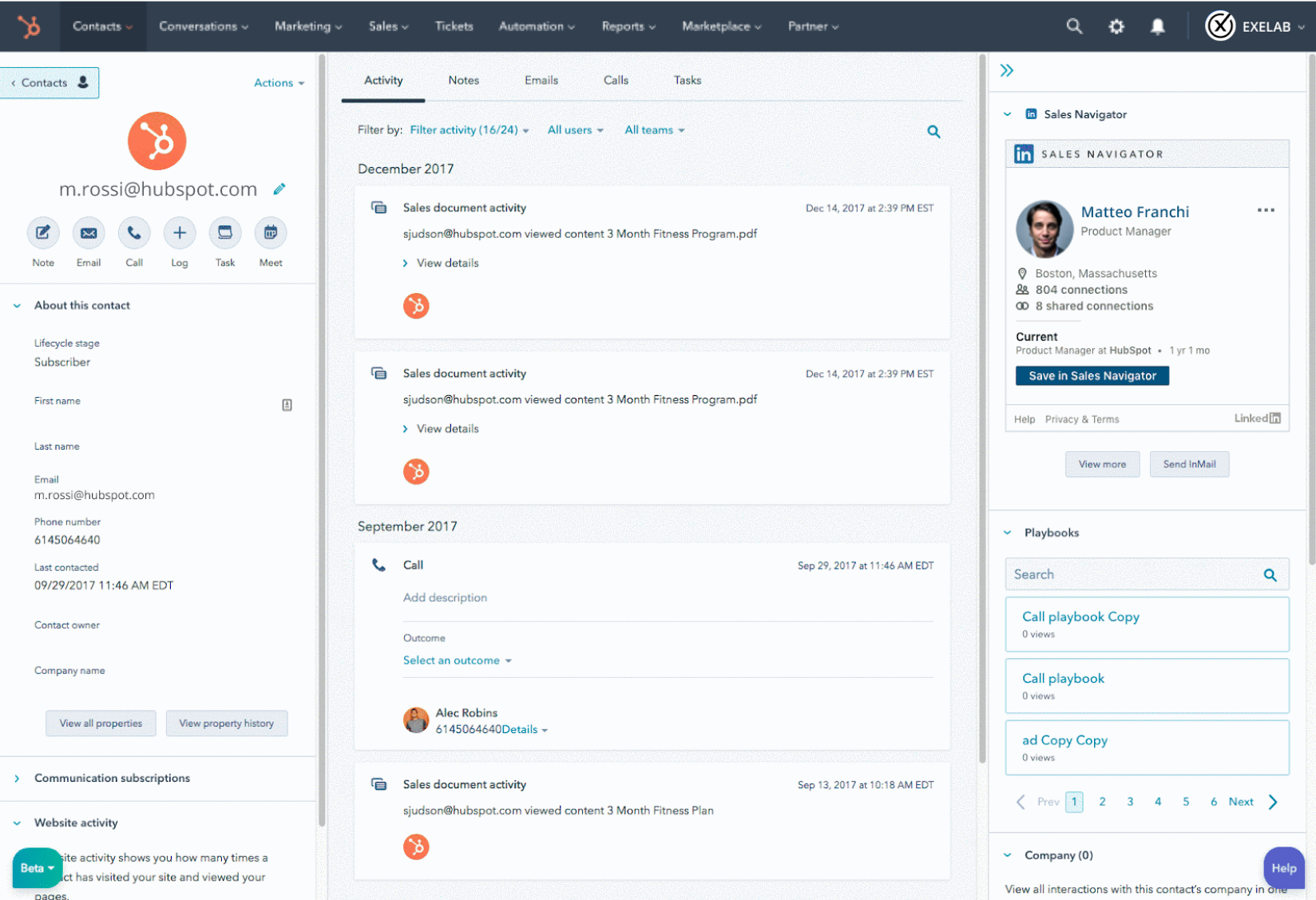Screen dimensions: 1316x900
Task: Open the ad Copy Copy playbook
Action: pyautogui.click(x=1147, y=747)
